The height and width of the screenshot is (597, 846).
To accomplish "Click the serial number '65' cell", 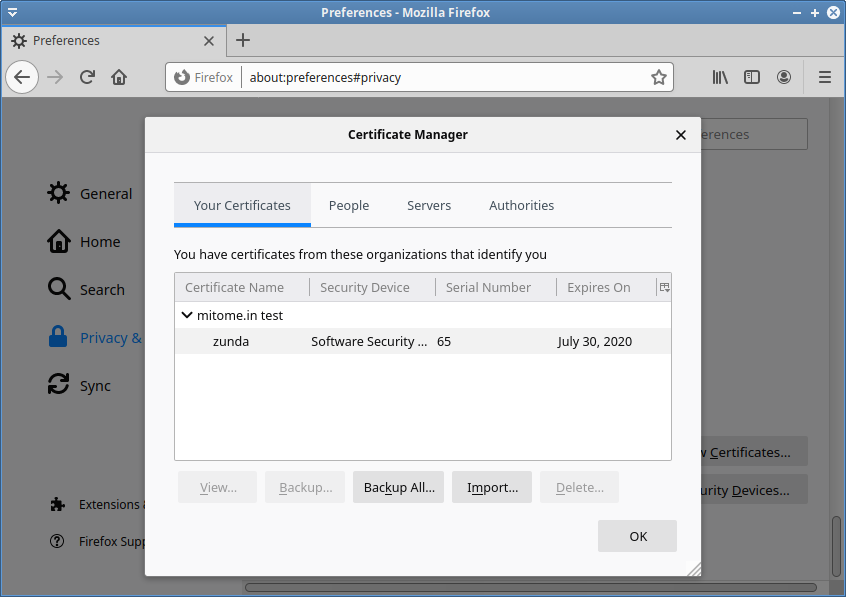I will (444, 341).
